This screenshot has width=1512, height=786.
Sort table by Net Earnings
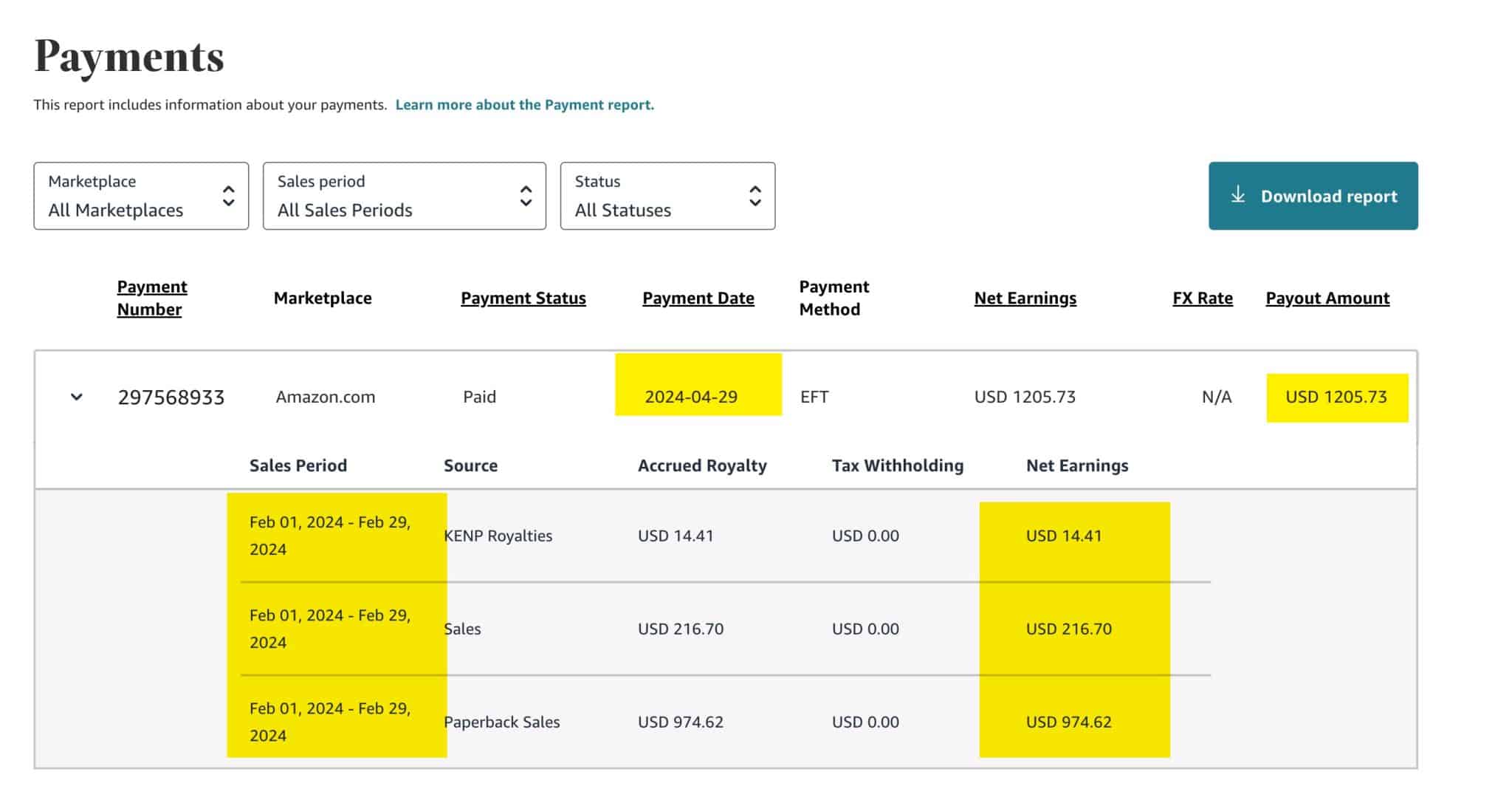(1025, 298)
